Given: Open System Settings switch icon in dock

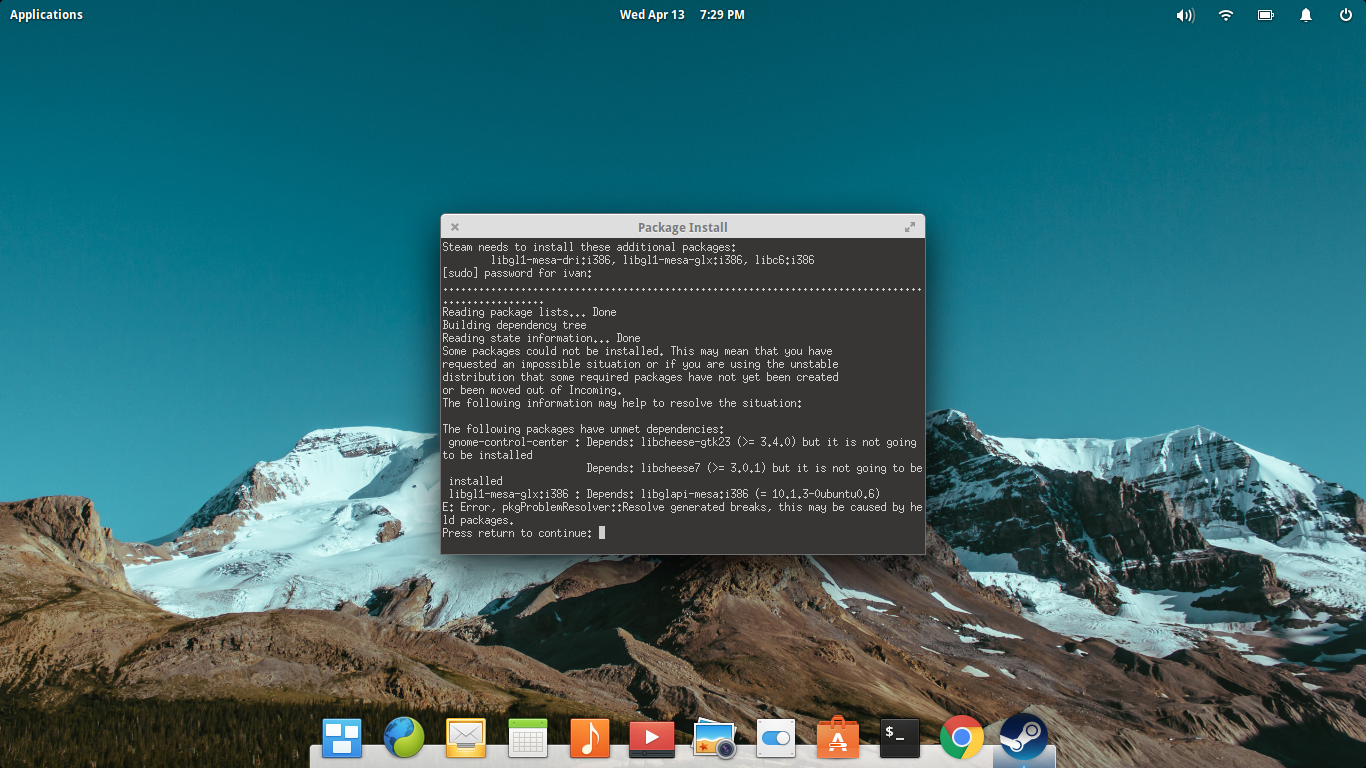Looking at the screenshot, I should point(776,738).
